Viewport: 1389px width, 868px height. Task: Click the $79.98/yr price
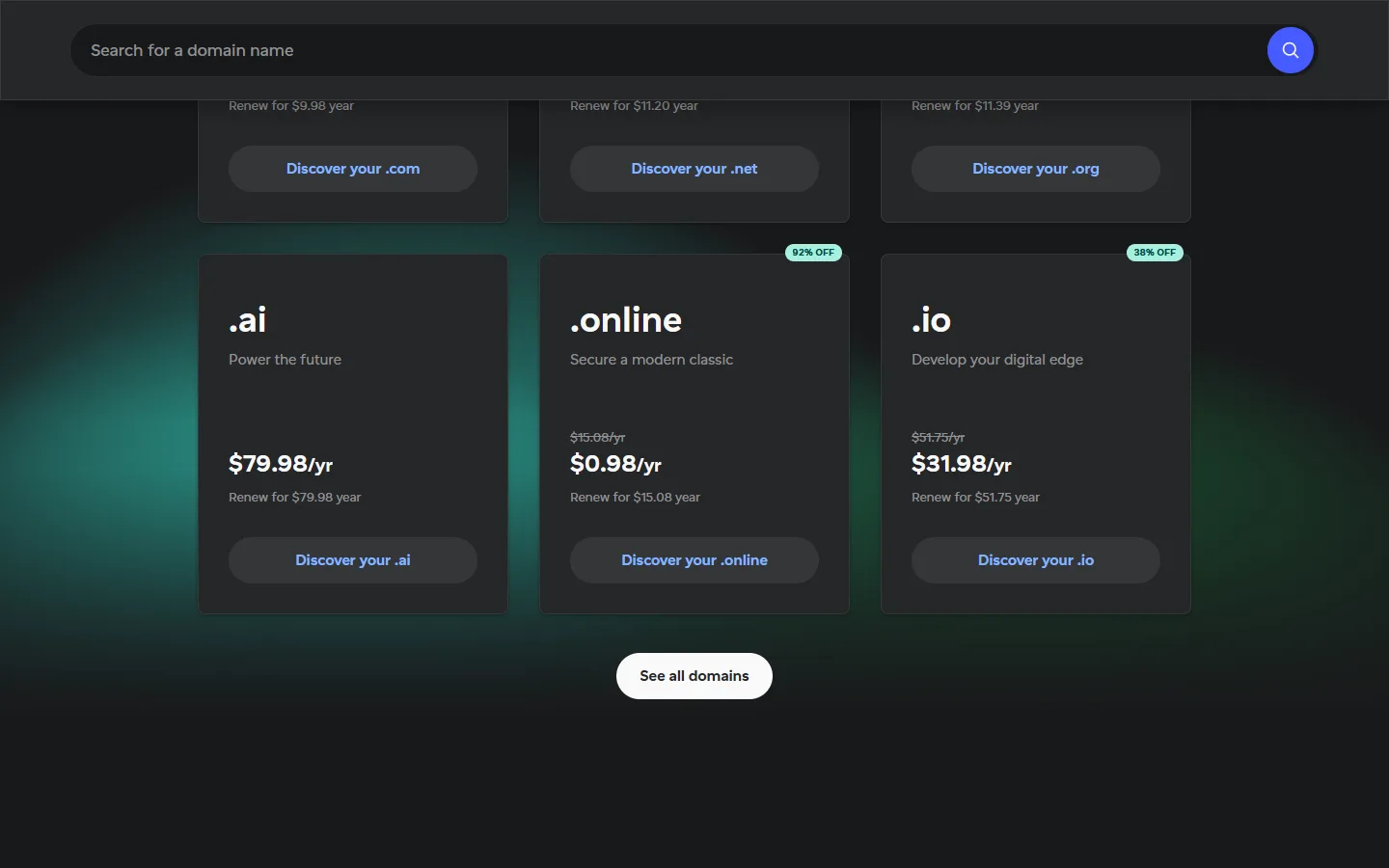281,464
